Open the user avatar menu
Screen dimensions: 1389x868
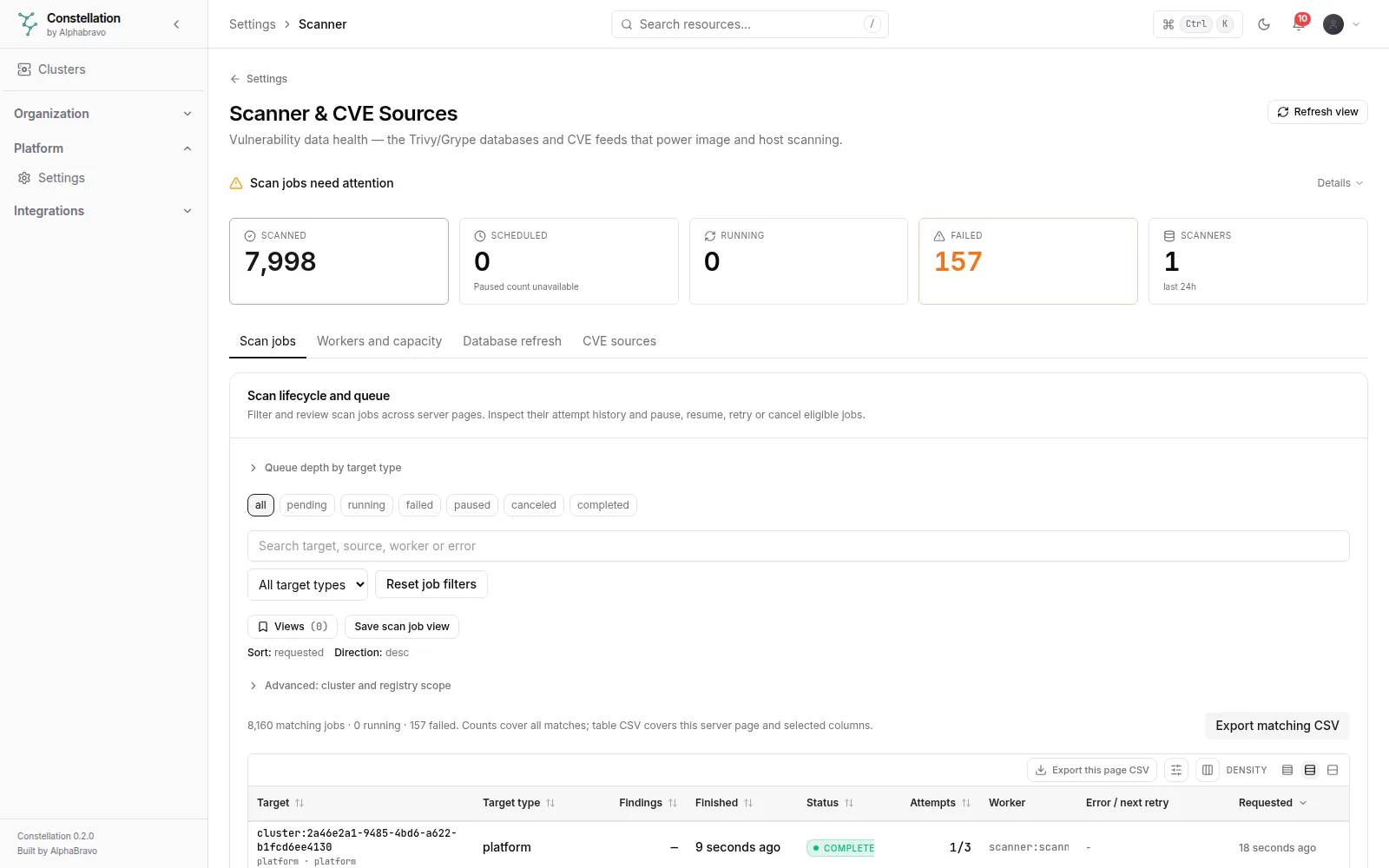pos(1342,24)
